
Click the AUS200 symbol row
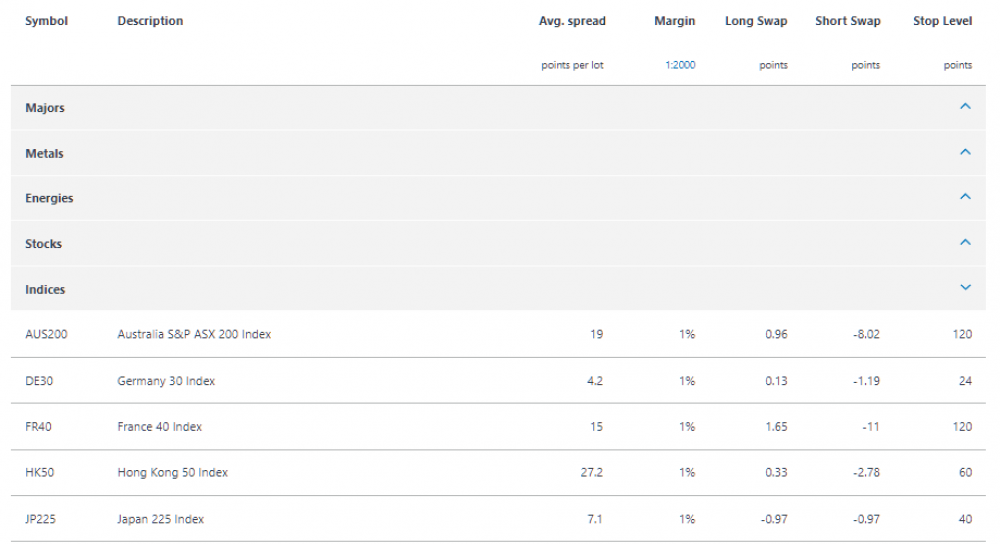(498, 334)
